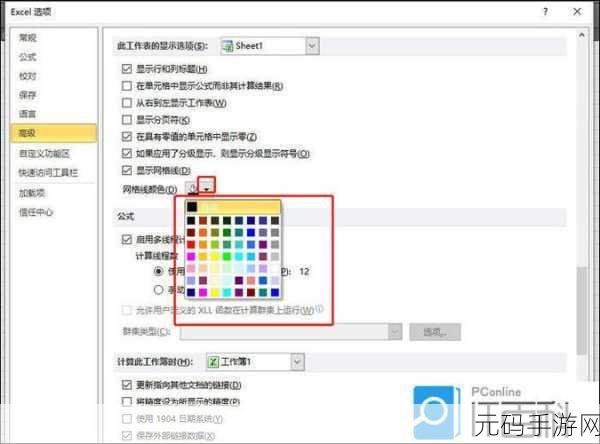The height and width of the screenshot is (444, 600).
Task: Select the use-all-processors radio button
Action: coord(158,271)
